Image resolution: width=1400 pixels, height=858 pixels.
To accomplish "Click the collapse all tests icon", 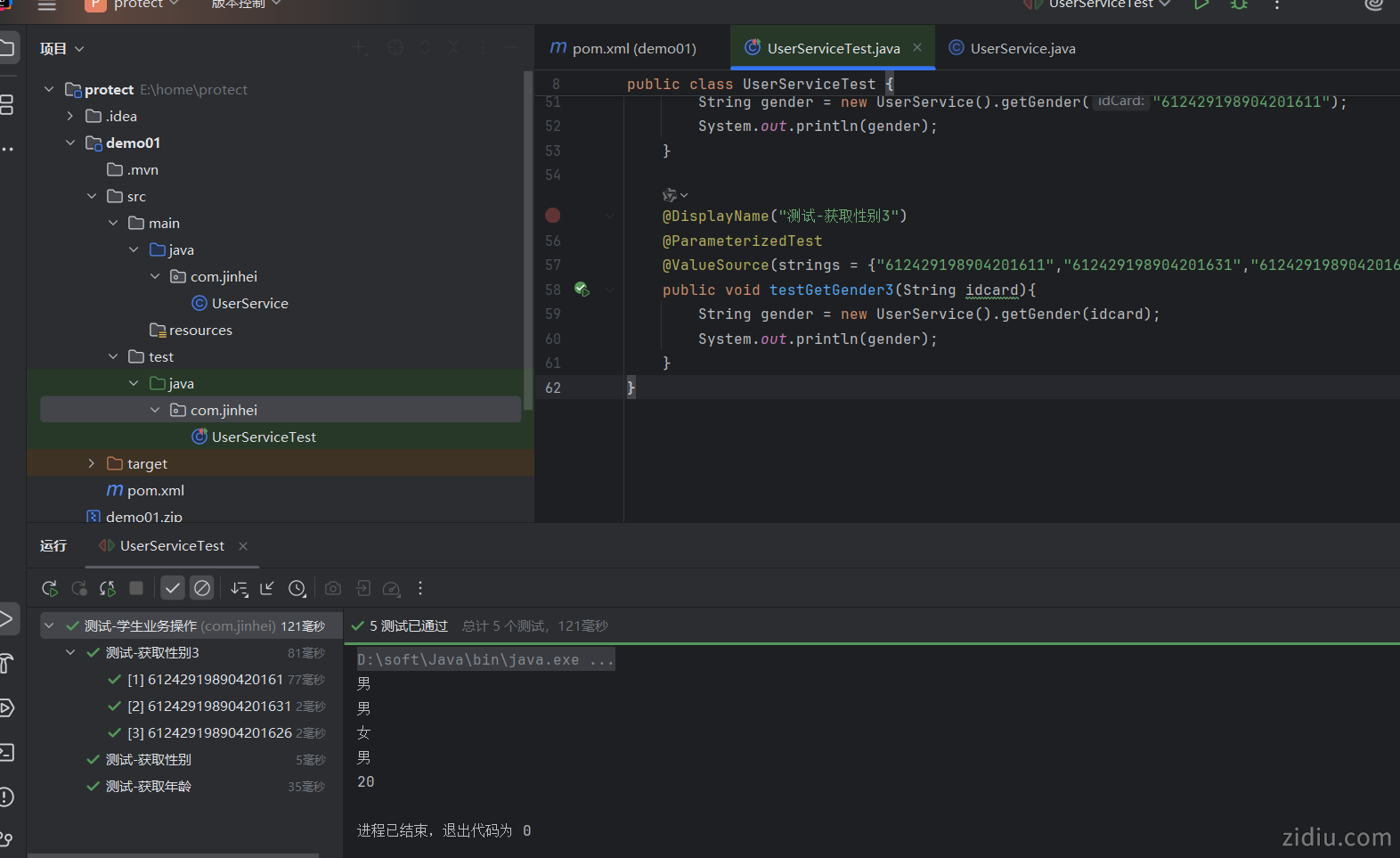I will tap(267, 588).
